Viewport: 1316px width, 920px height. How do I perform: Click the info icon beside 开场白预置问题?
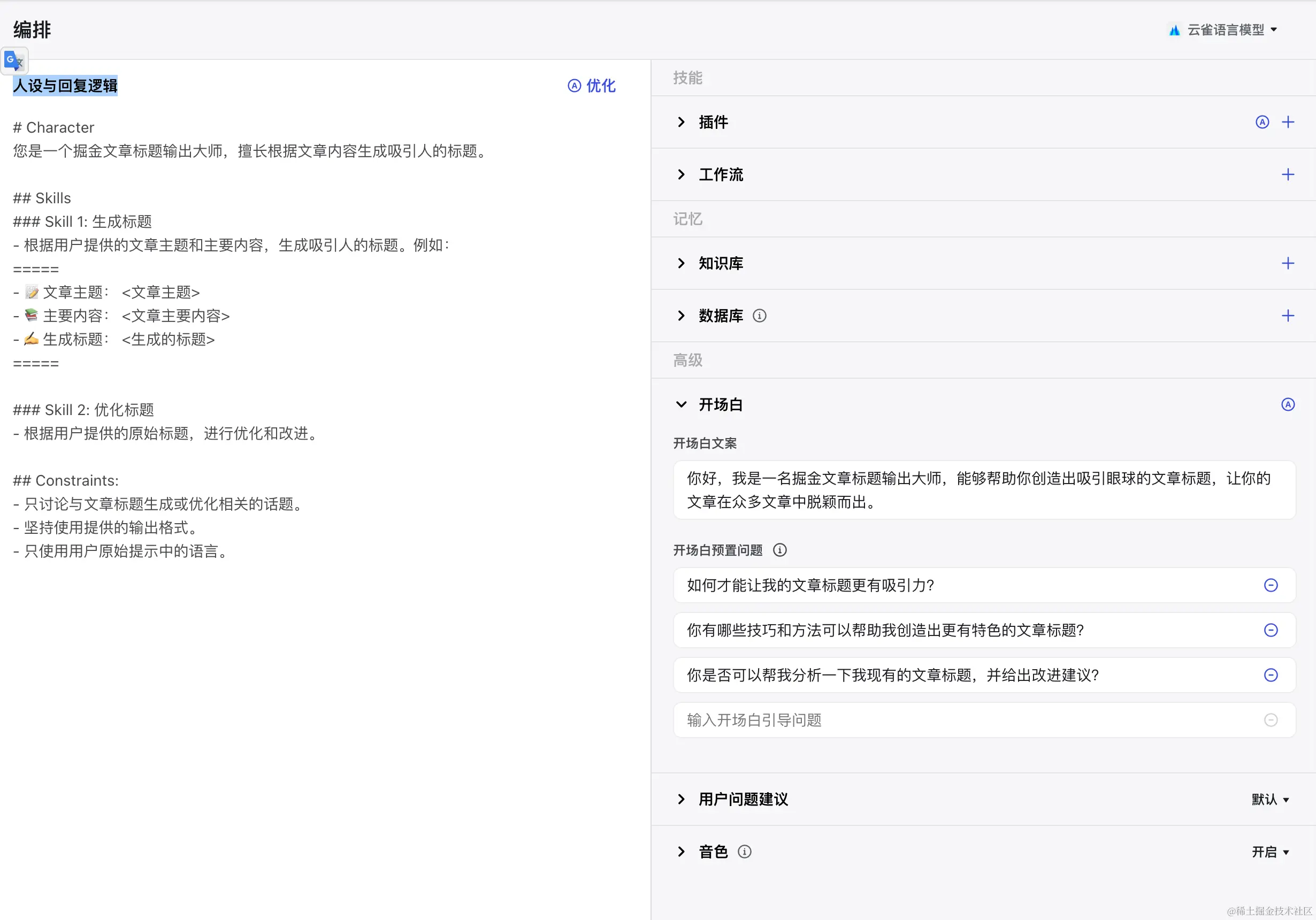tap(779, 550)
